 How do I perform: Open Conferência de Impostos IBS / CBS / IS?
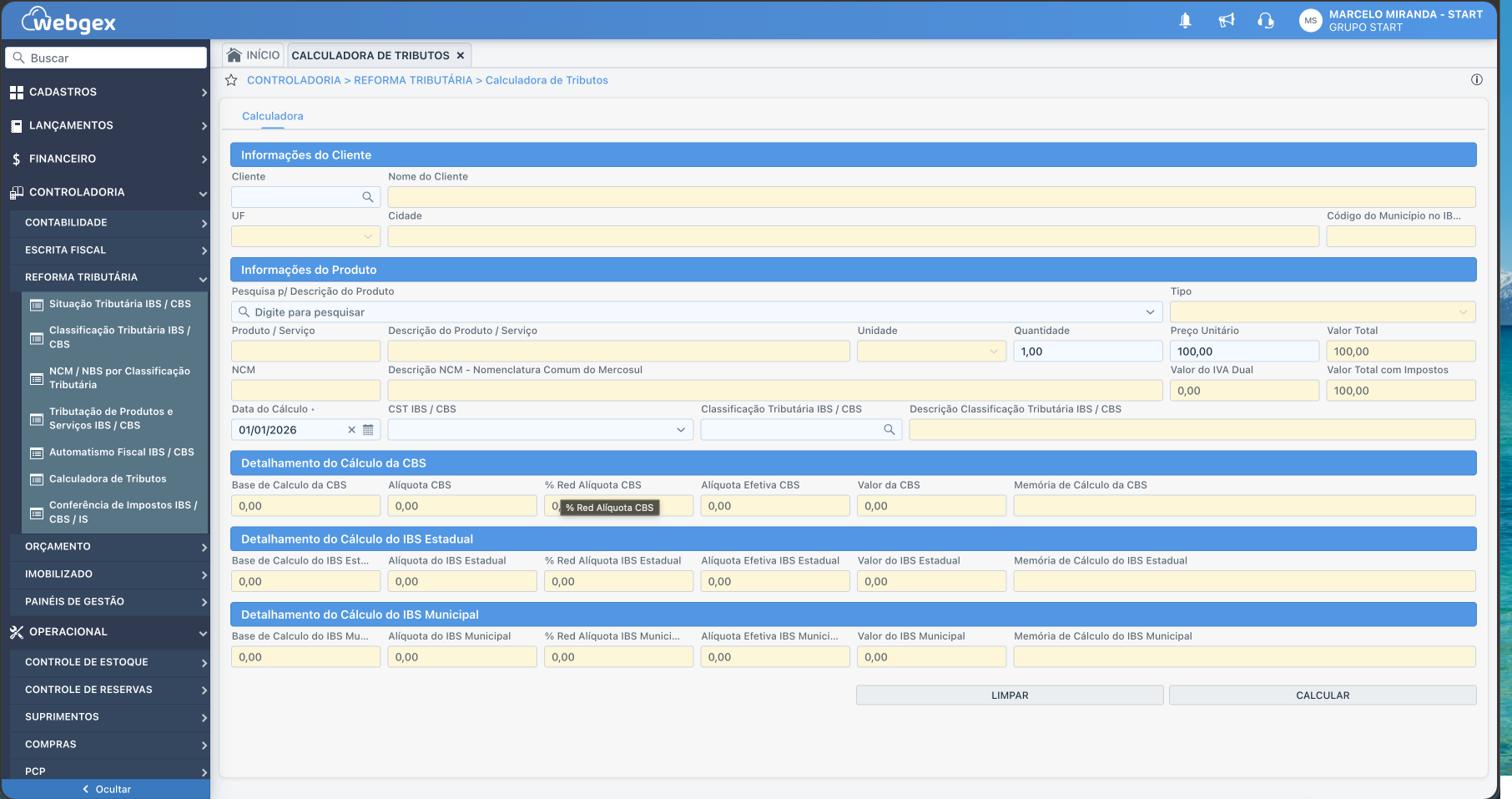coord(115,512)
